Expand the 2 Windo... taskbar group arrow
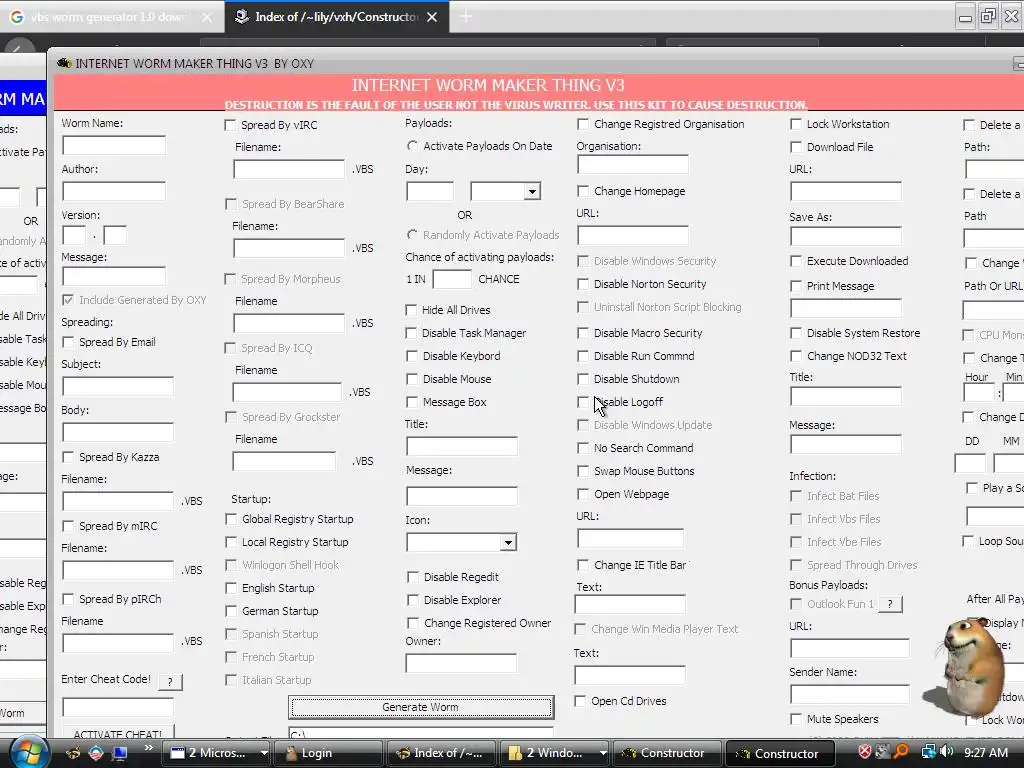Screen dimensions: 1024x768 tap(602, 753)
